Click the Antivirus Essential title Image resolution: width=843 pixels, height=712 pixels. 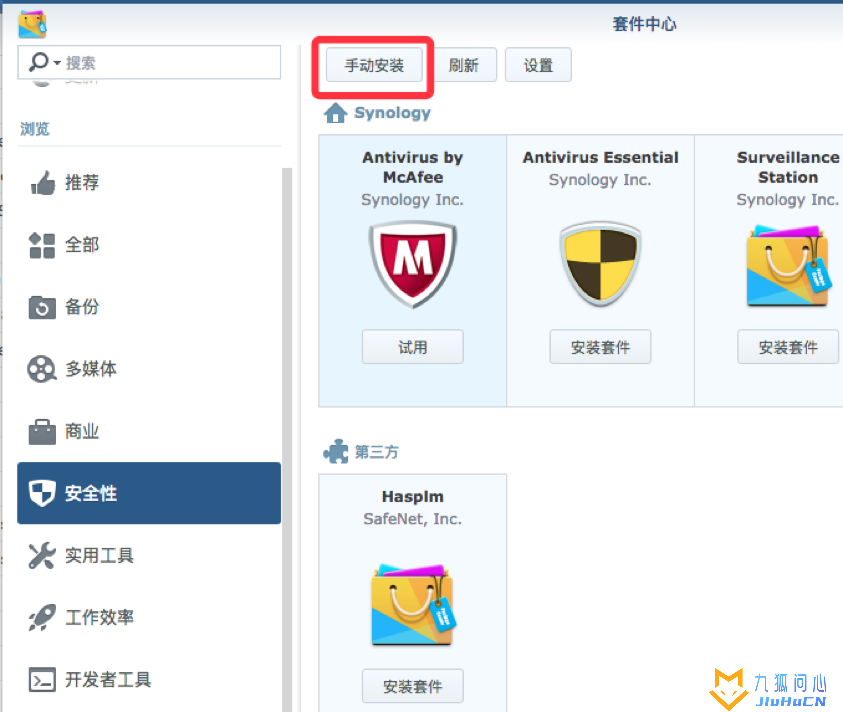(601, 158)
